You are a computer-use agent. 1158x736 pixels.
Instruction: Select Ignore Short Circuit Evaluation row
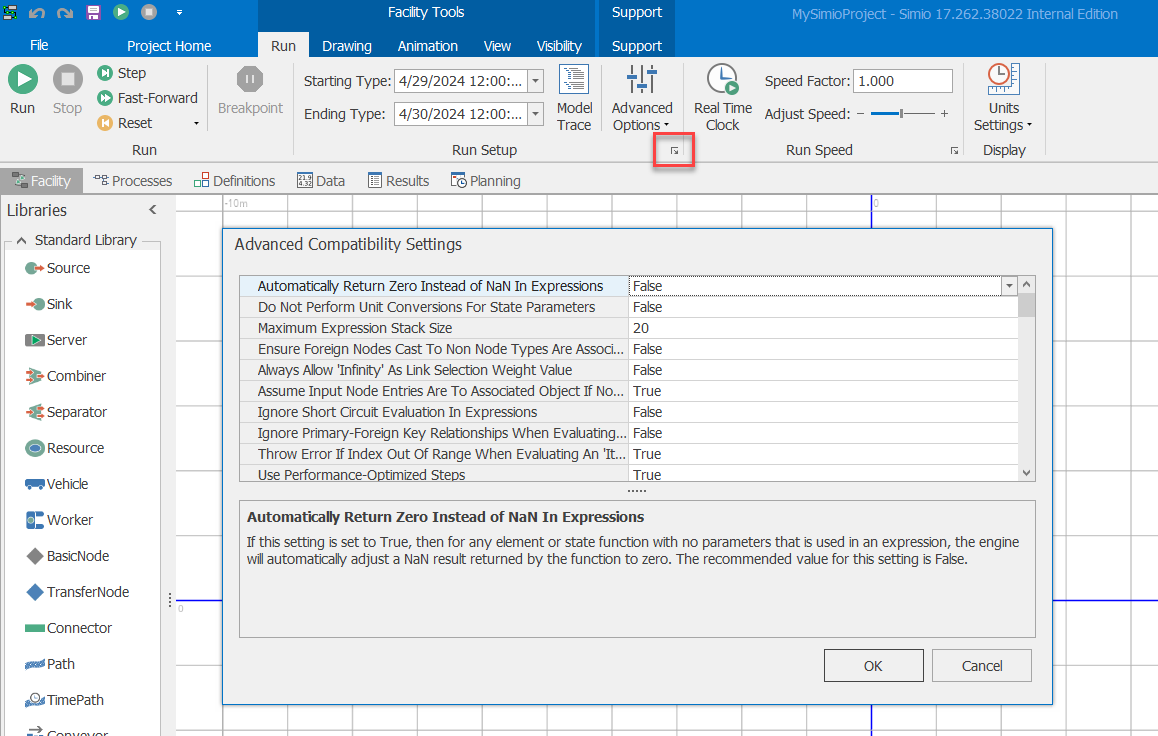pyautogui.click(x=628, y=412)
